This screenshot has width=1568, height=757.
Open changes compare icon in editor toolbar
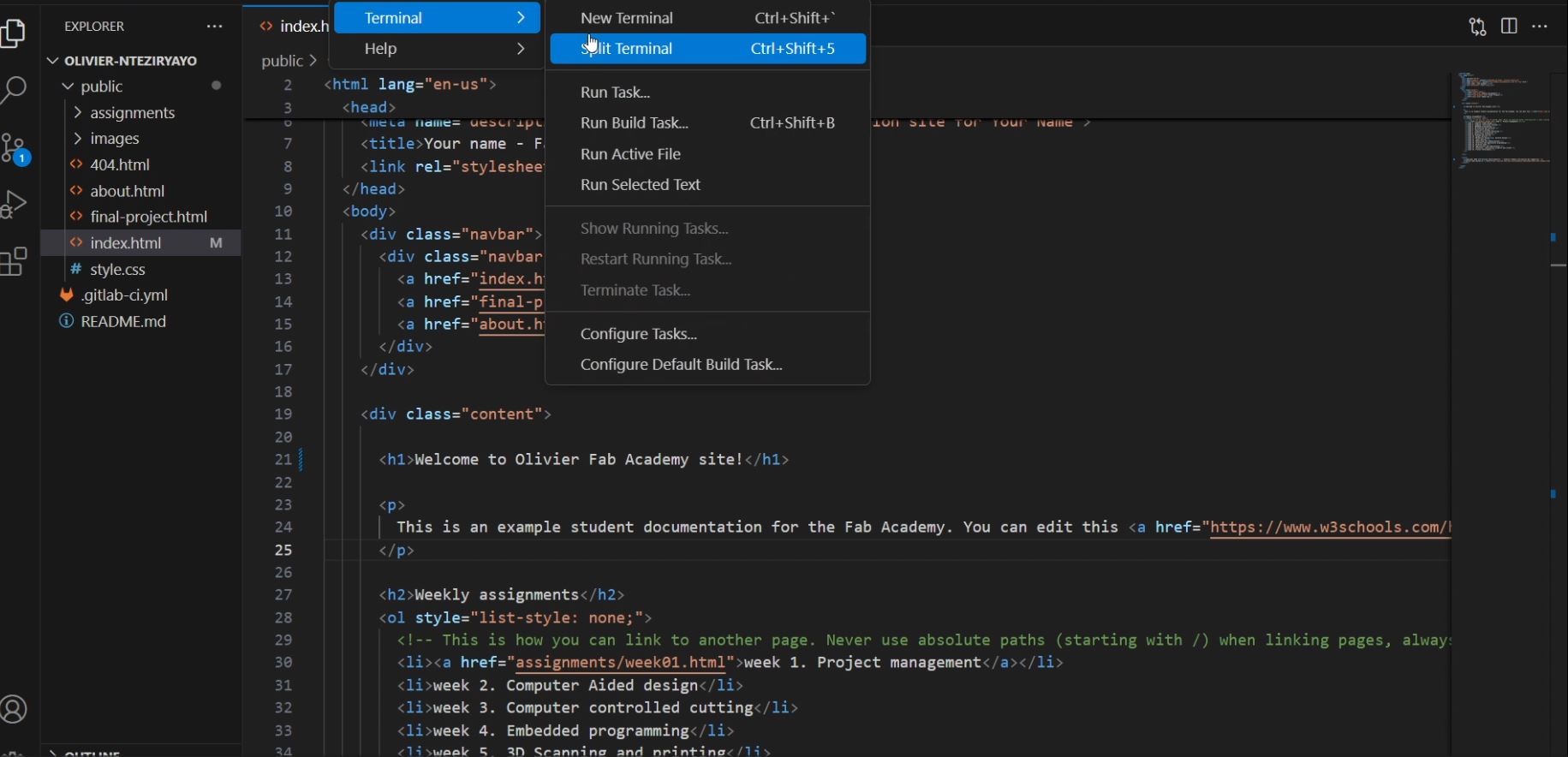(1477, 27)
